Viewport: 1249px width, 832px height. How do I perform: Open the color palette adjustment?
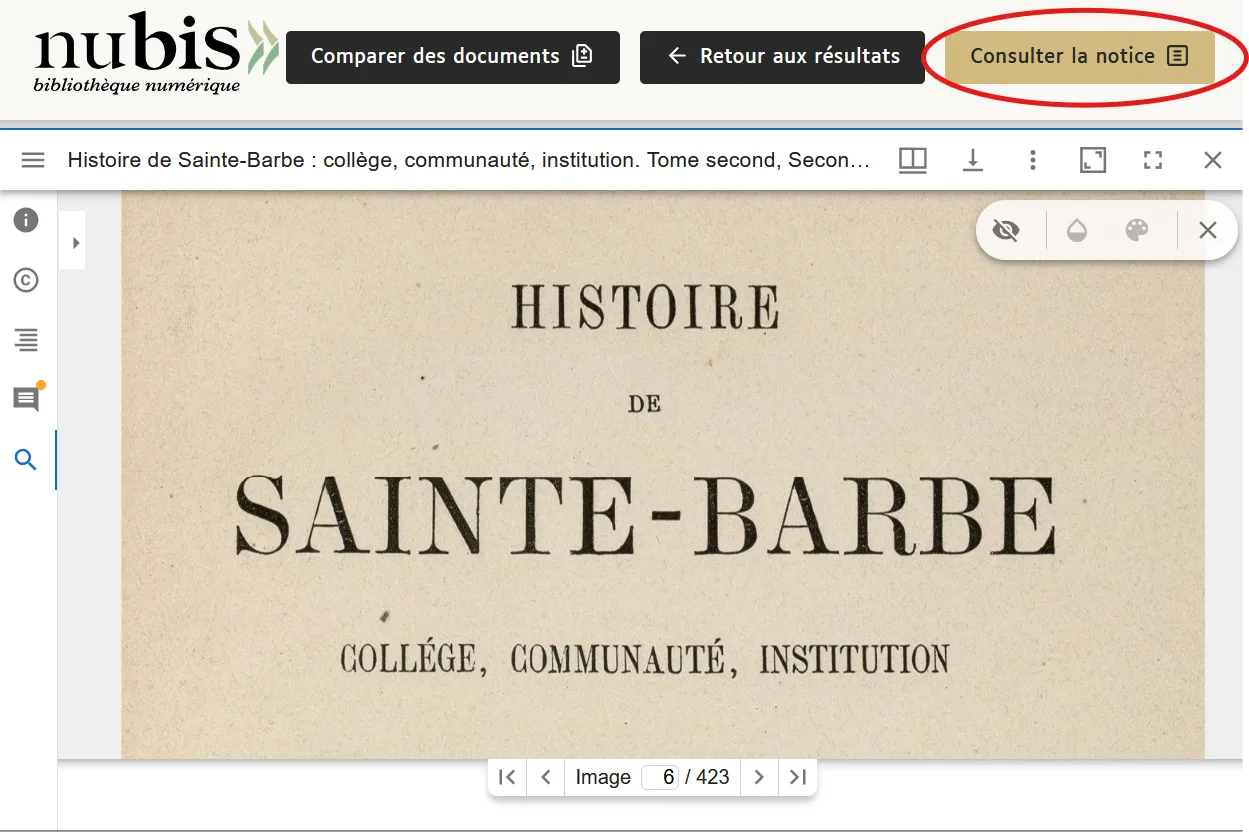coord(1136,230)
